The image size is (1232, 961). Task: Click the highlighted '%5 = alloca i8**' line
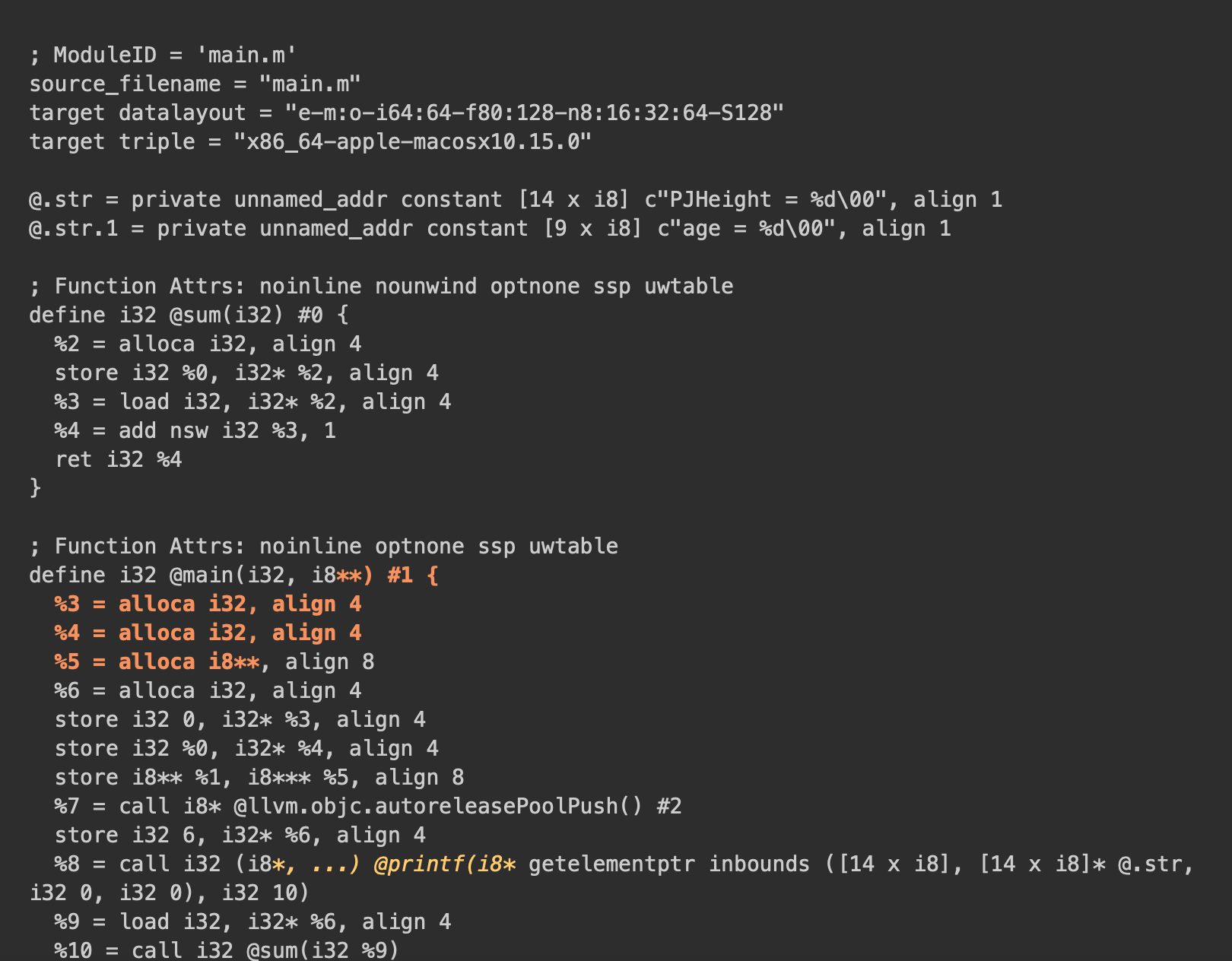[214, 661]
